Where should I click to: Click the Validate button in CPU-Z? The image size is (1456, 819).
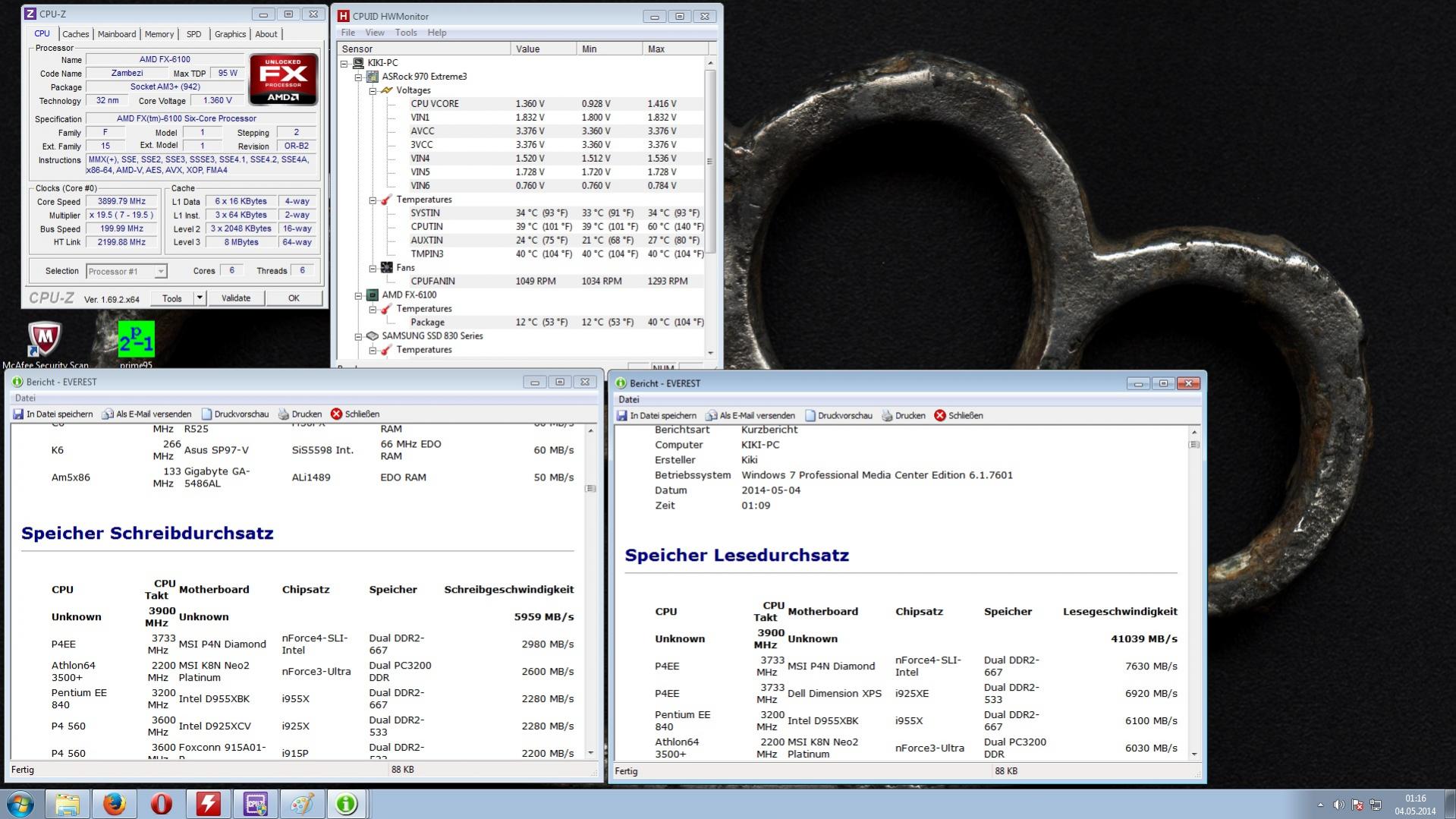(236, 298)
